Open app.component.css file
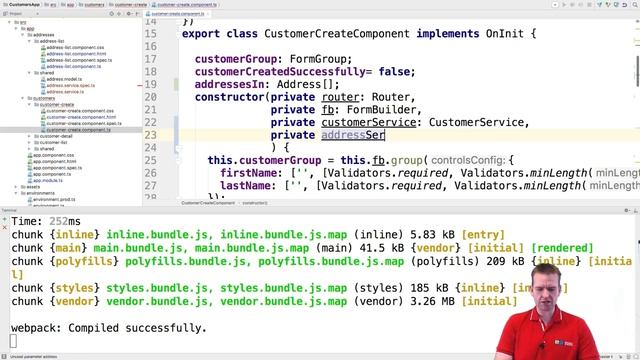The height and width of the screenshot is (360, 640). pyautogui.click(x=53, y=155)
